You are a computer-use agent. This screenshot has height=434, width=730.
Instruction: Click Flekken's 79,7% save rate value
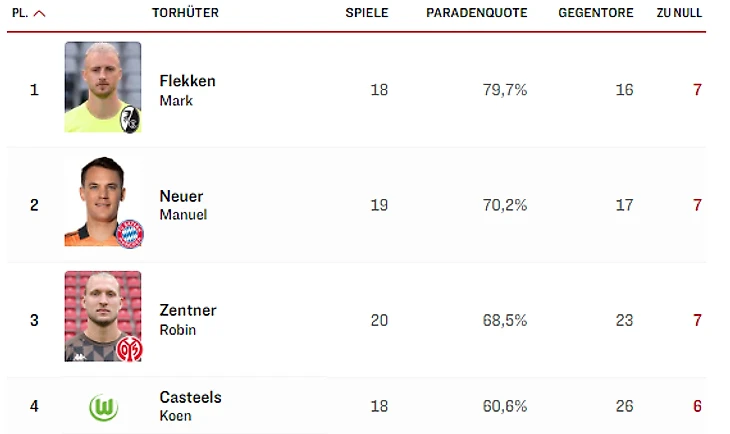[505, 90]
